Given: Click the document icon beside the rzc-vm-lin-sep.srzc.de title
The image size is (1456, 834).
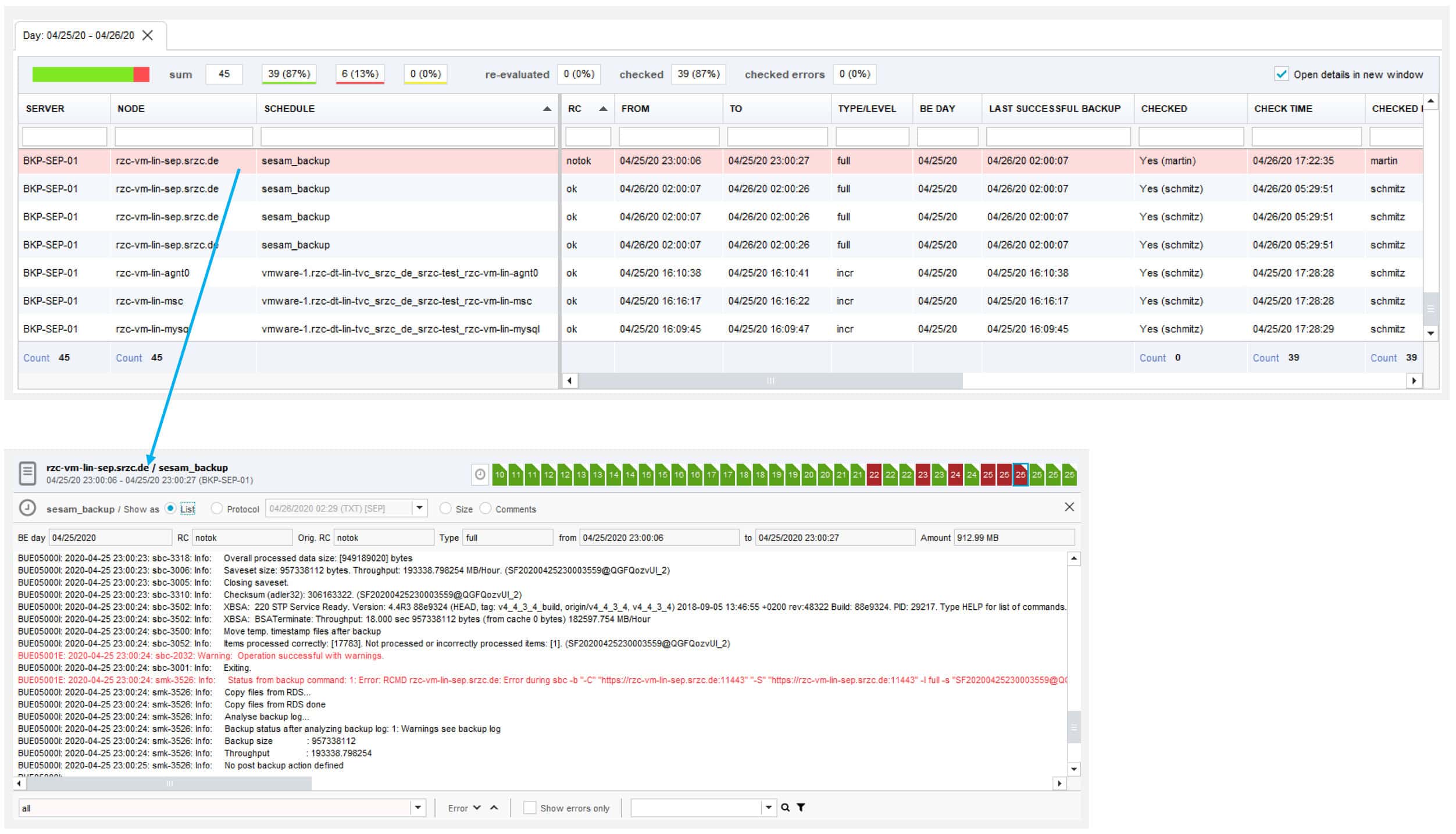Looking at the screenshot, I should 27,473.
